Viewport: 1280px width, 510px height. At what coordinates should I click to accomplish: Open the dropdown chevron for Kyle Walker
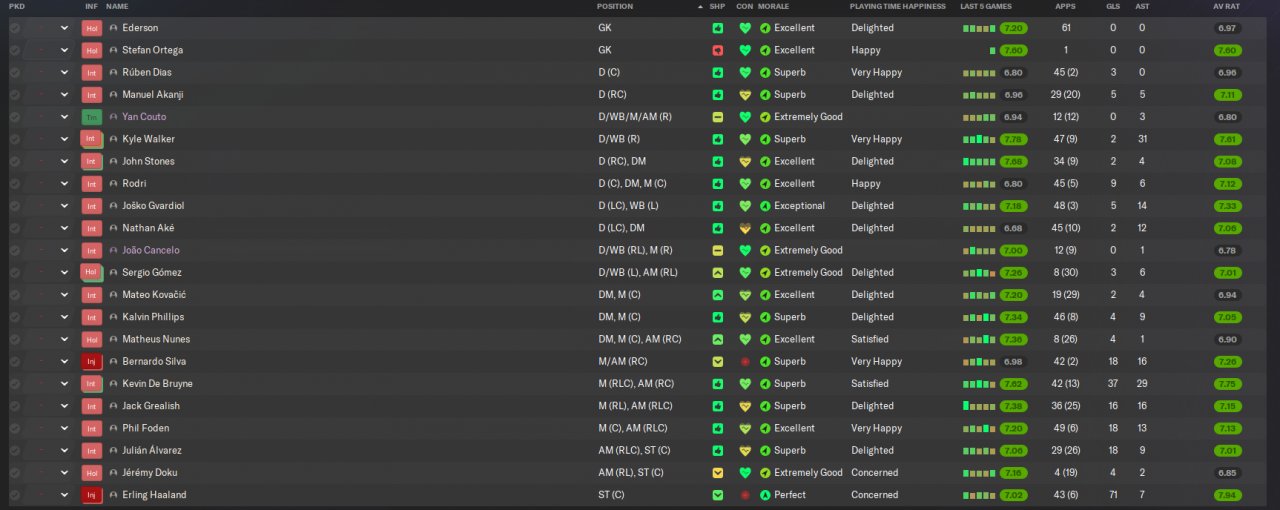[65, 139]
